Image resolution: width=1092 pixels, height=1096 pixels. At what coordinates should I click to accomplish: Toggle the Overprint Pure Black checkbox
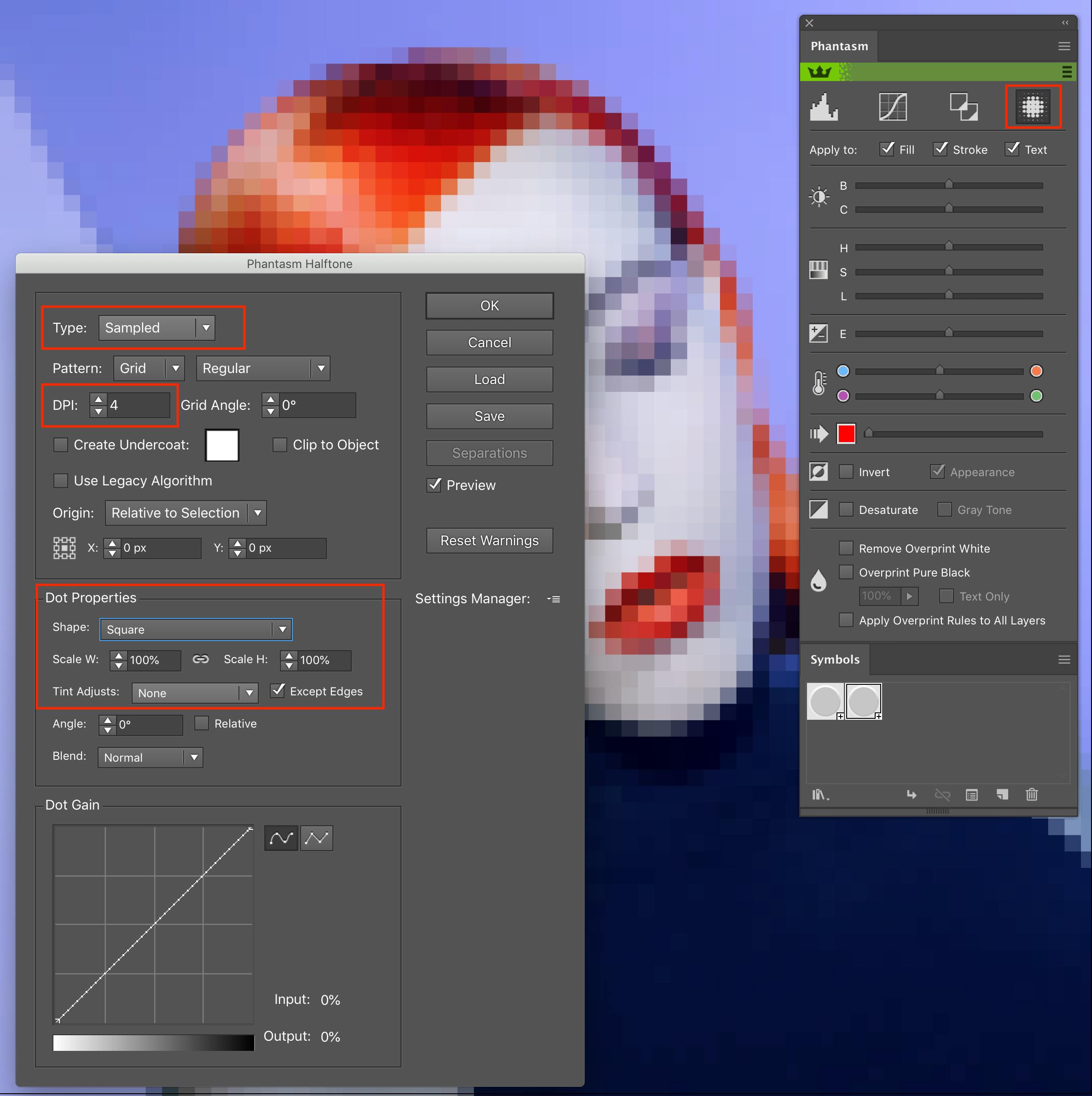coord(846,572)
